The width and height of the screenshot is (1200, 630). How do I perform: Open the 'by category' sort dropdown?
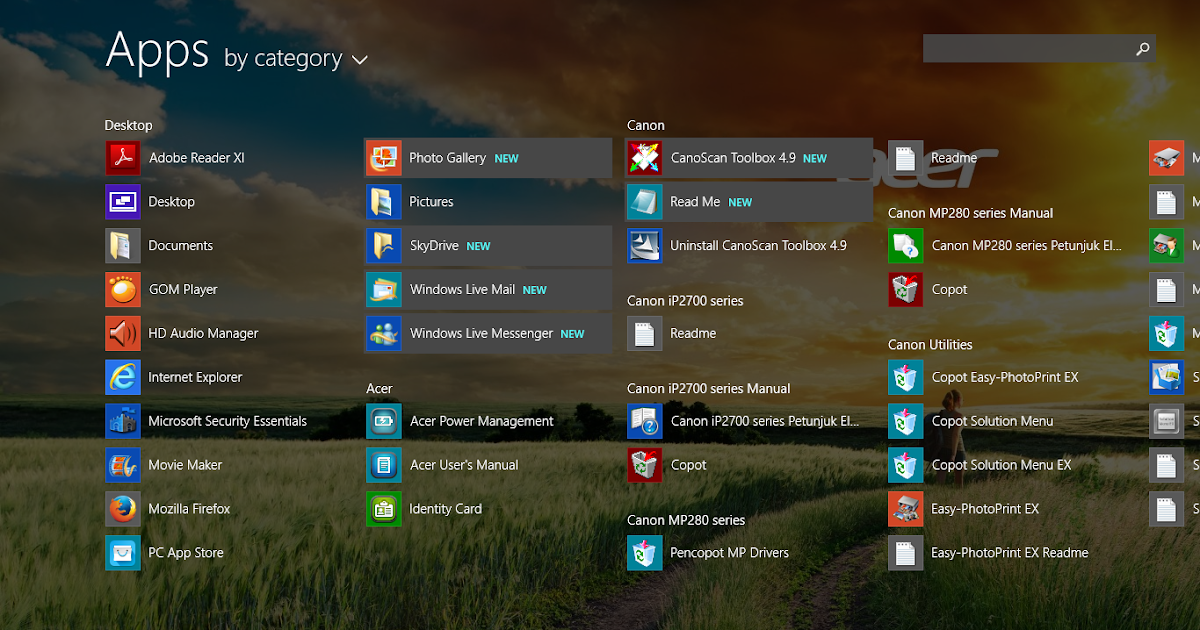tap(296, 59)
